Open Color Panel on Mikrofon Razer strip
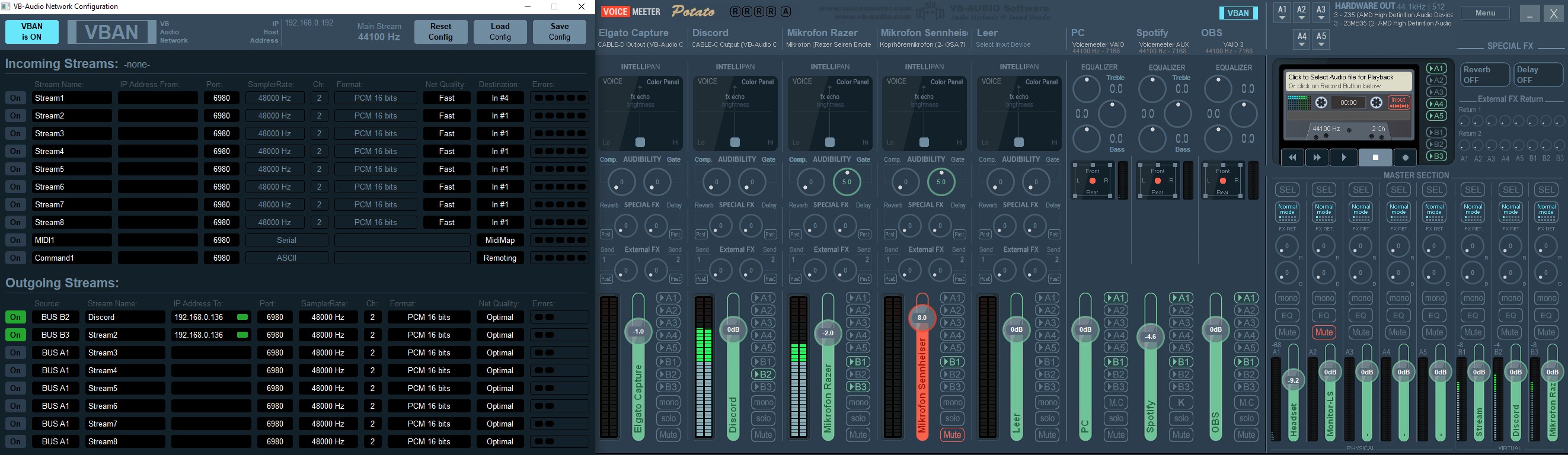The image size is (1568, 455). tap(852, 82)
